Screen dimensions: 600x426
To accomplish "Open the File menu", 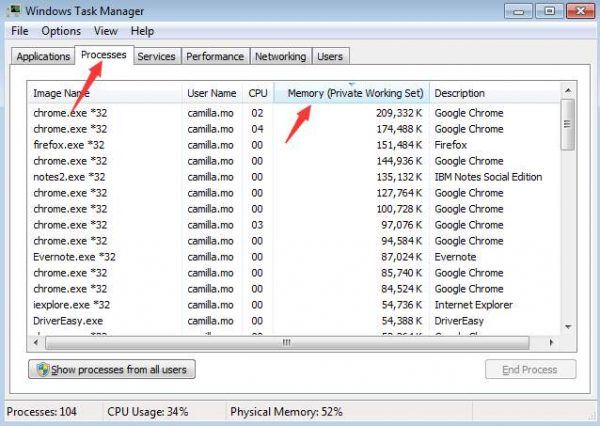I will [x=20, y=31].
